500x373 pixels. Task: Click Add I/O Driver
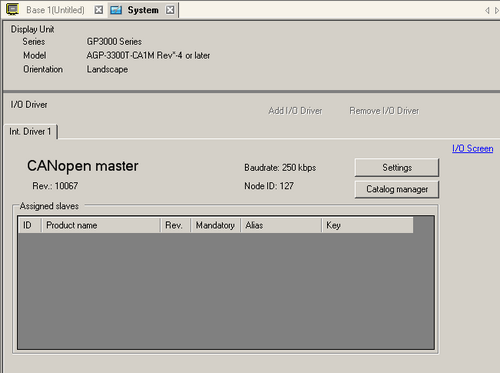[x=295, y=111]
